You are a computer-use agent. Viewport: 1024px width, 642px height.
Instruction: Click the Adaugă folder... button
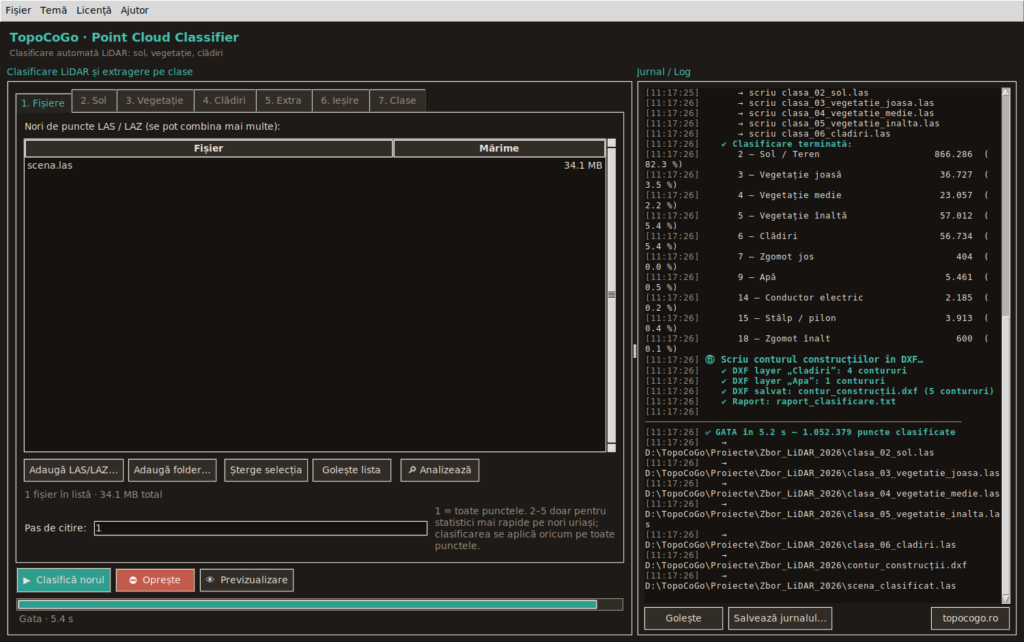[x=172, y=470]
